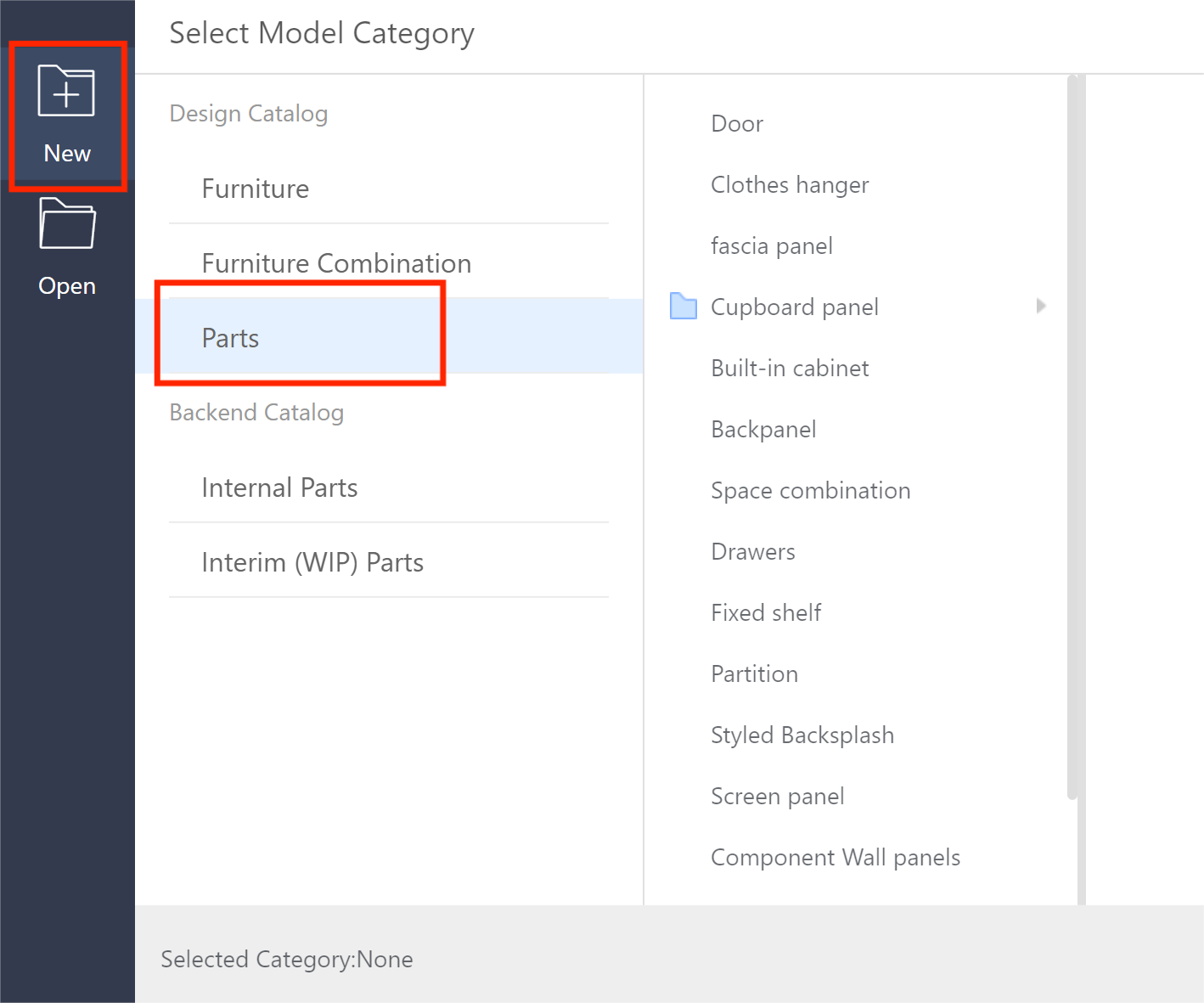1204x1003 pixels.
Task: Select Built-in cabinet subcategory
Action: pos(790,369)
